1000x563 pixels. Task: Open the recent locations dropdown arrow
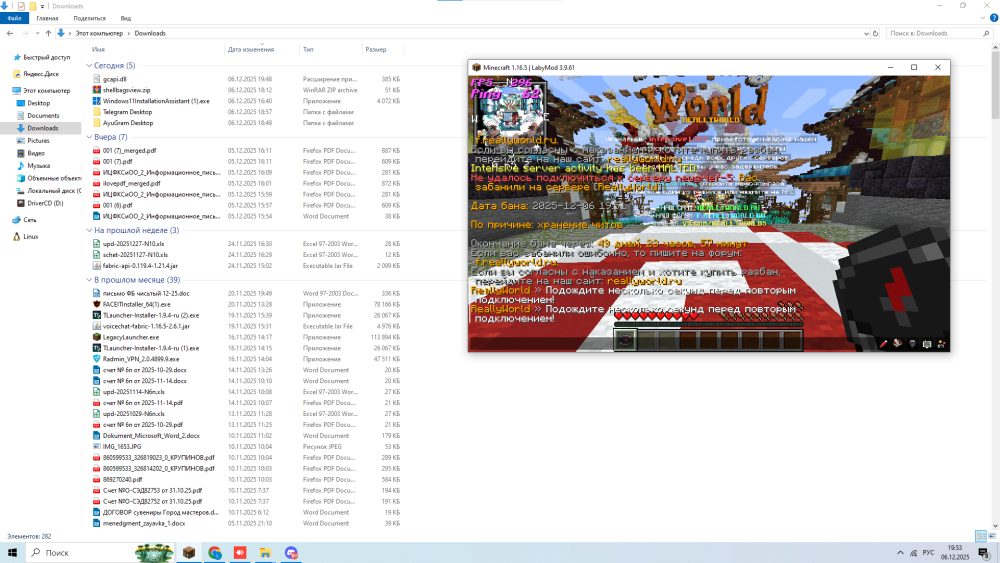tap(38, 33)
